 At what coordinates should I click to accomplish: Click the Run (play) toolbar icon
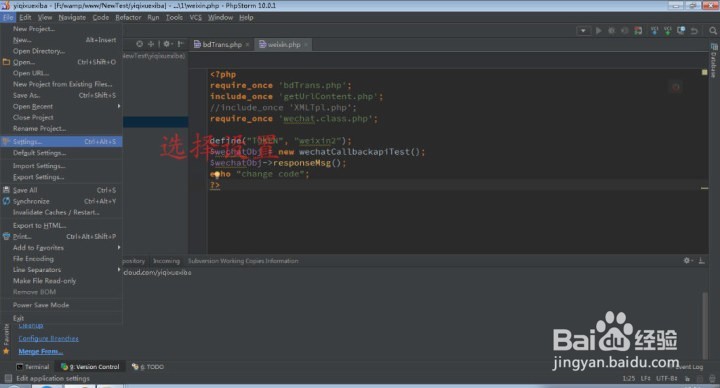point(598,31)
